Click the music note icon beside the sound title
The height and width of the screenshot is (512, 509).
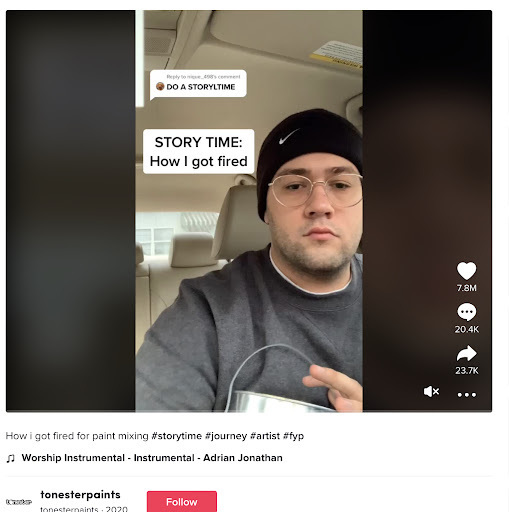pos(11,458)
